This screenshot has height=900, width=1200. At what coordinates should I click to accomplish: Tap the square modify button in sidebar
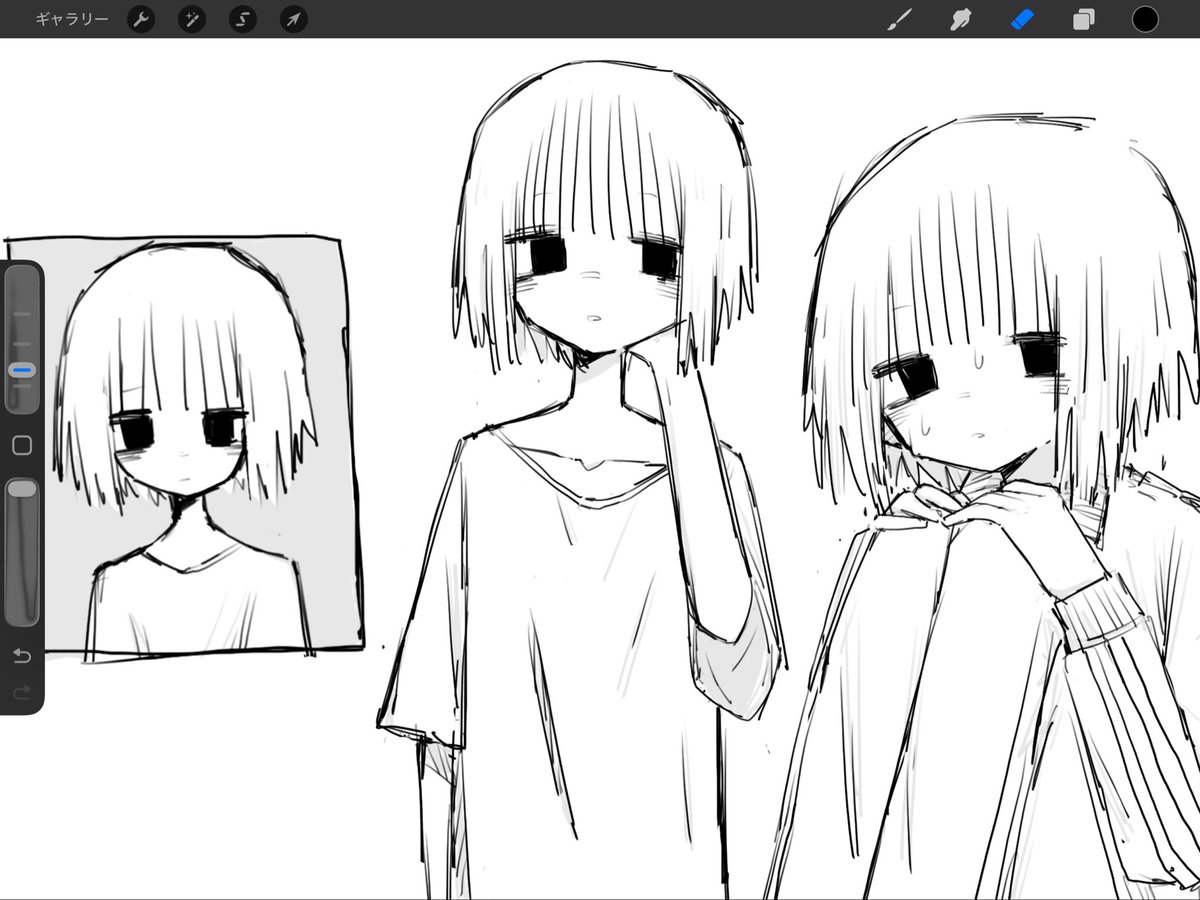point(22,445)
